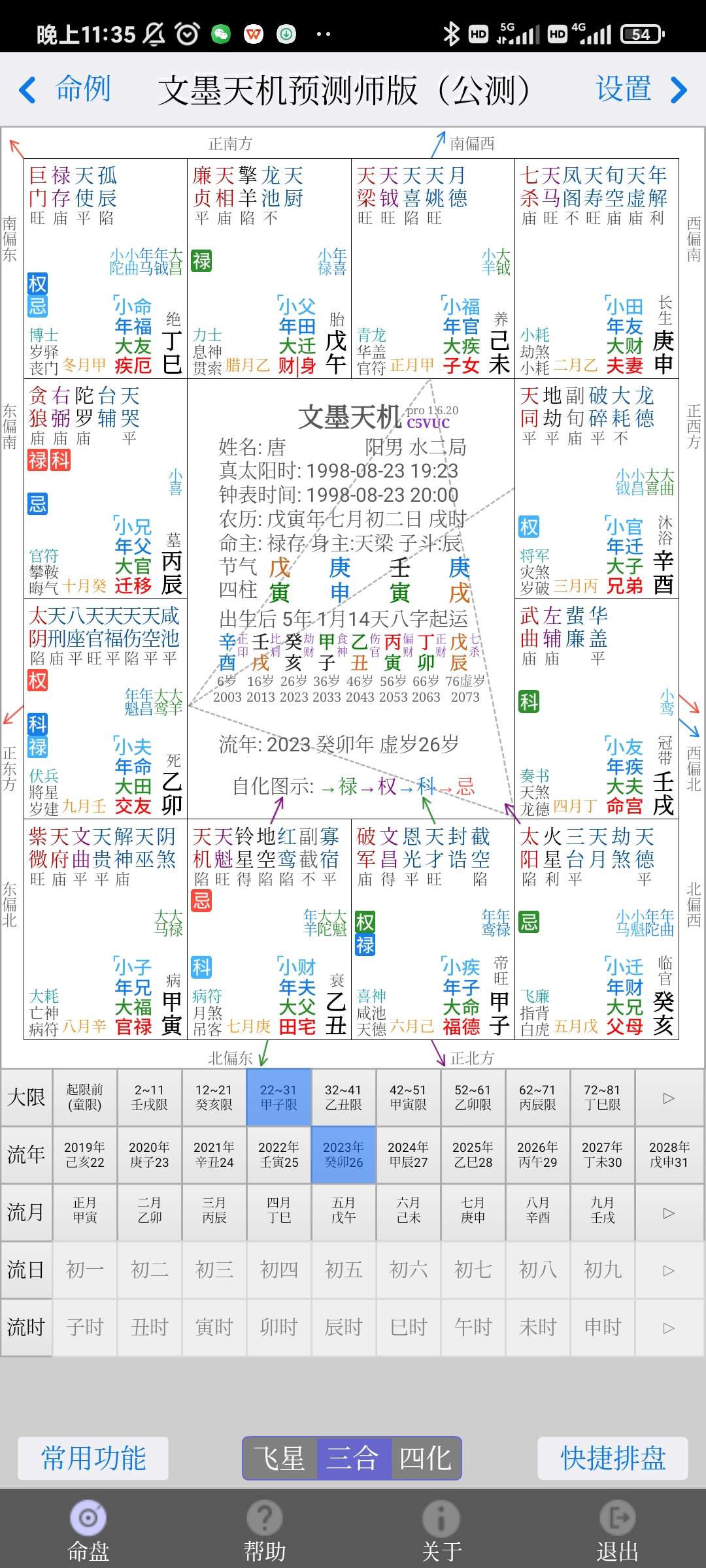Tap blue 权 badge in 辛酉 palace
706x1568 pixels.
tap(529, 527)
